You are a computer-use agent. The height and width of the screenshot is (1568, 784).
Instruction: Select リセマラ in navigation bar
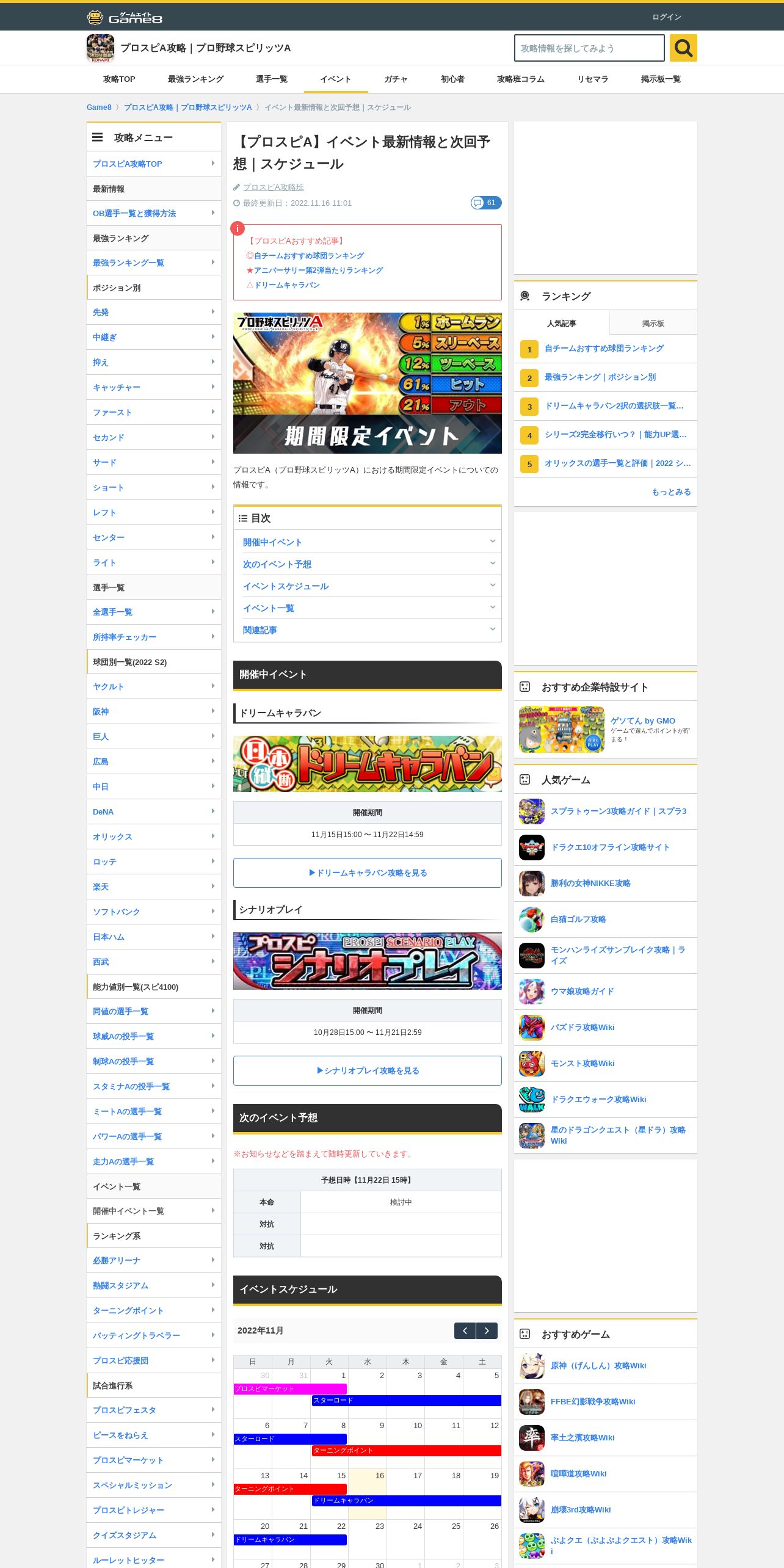point(592,79)
